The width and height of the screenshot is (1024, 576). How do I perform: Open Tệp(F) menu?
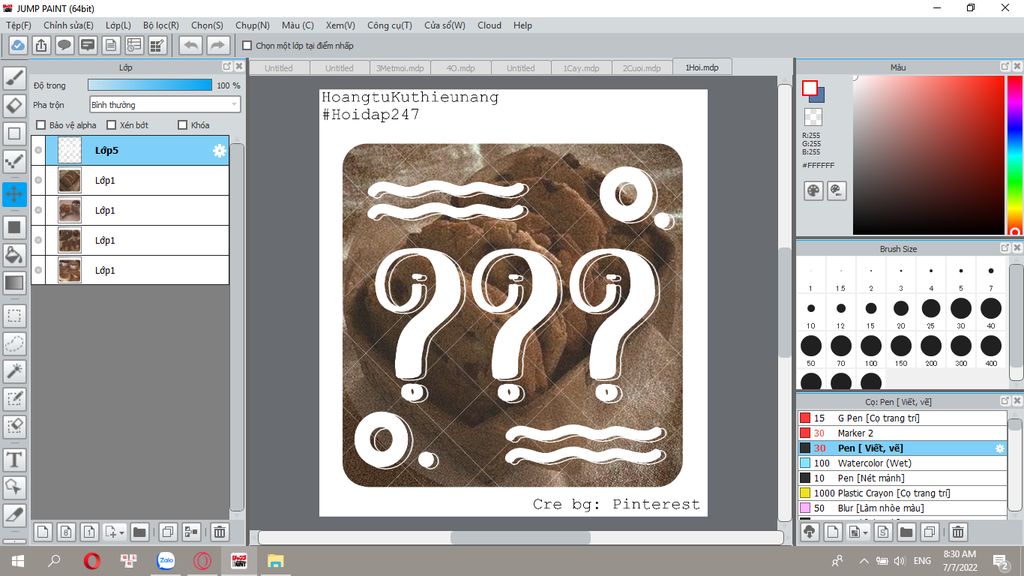tap(19, 25)
